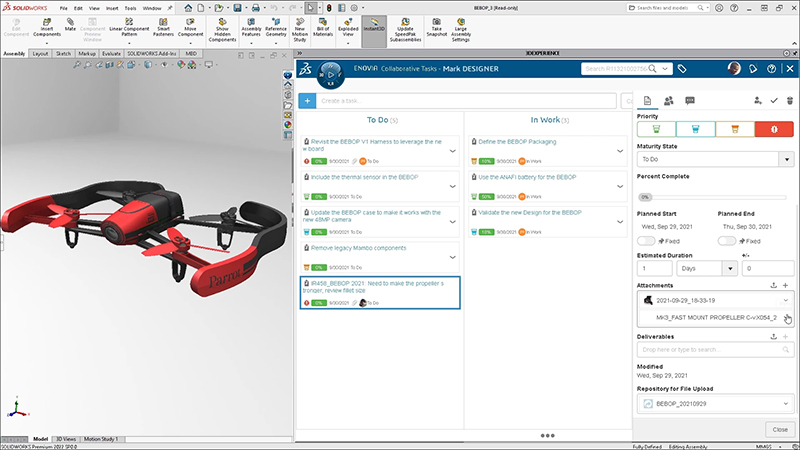Click Mark DESIGNER profile avatar
The height and width of the screenshot is (450, 800).
click(734, 69)
